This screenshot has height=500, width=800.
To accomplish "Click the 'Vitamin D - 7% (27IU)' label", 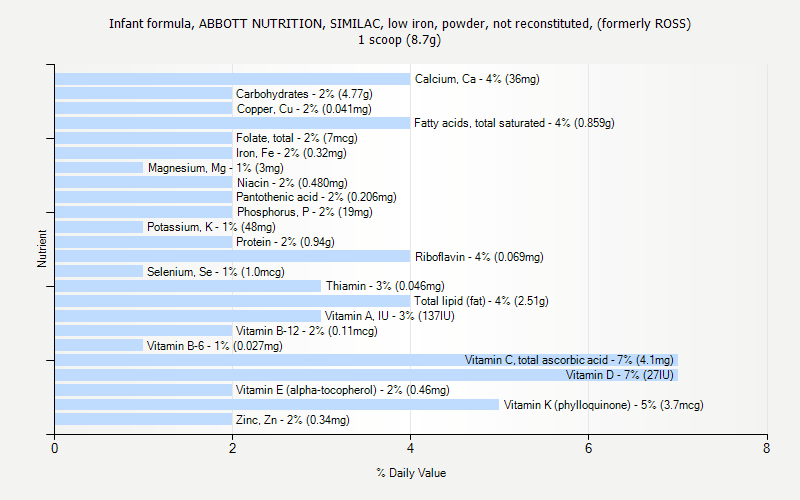I will coord(620,375).
